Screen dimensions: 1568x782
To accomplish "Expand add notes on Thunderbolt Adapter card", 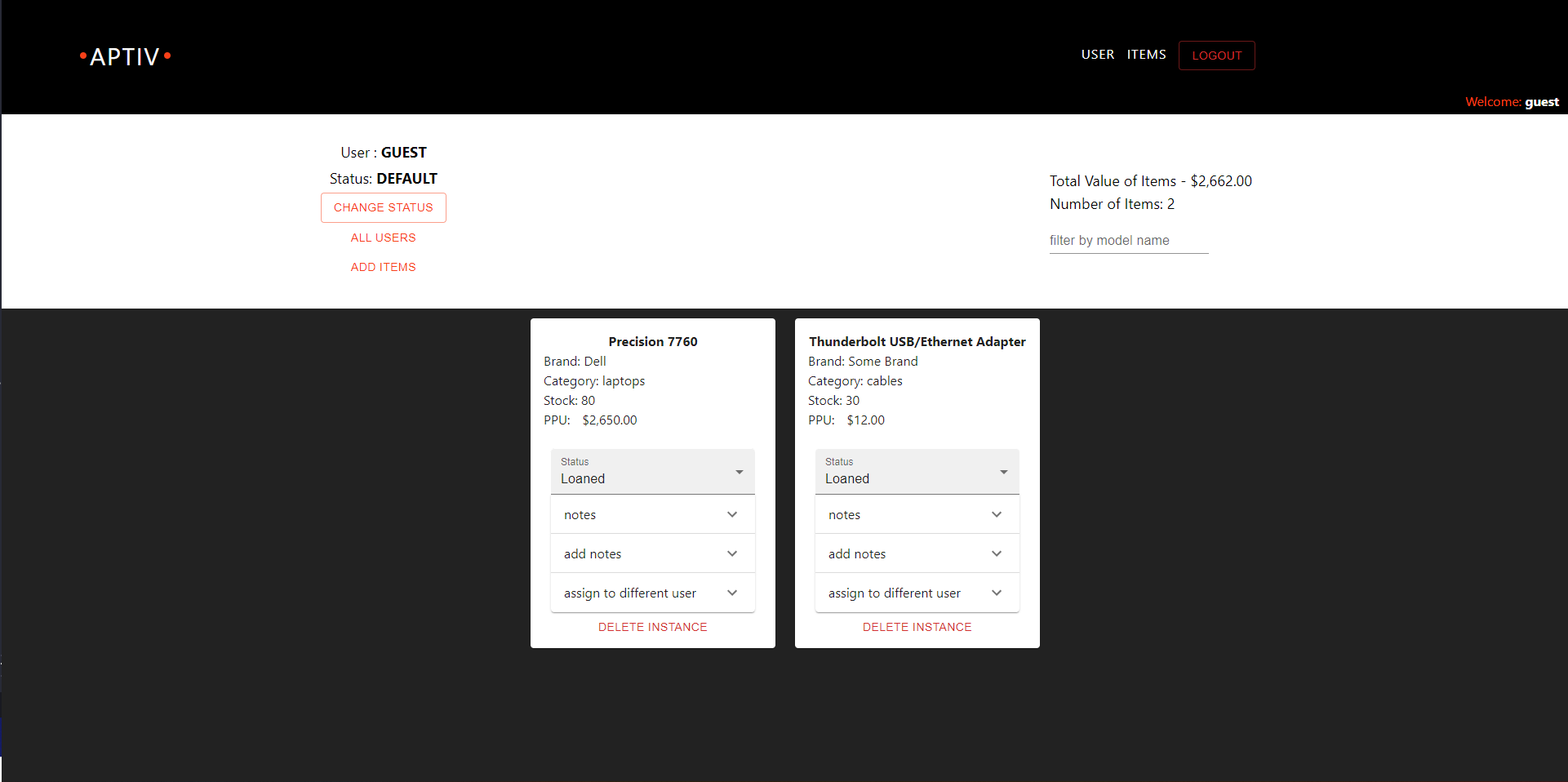I will (x=917, y=553).
